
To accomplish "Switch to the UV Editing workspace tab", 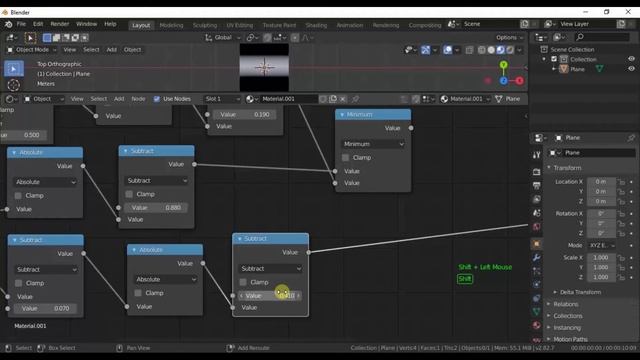I will pyautogui.click(x=240, y=25).
